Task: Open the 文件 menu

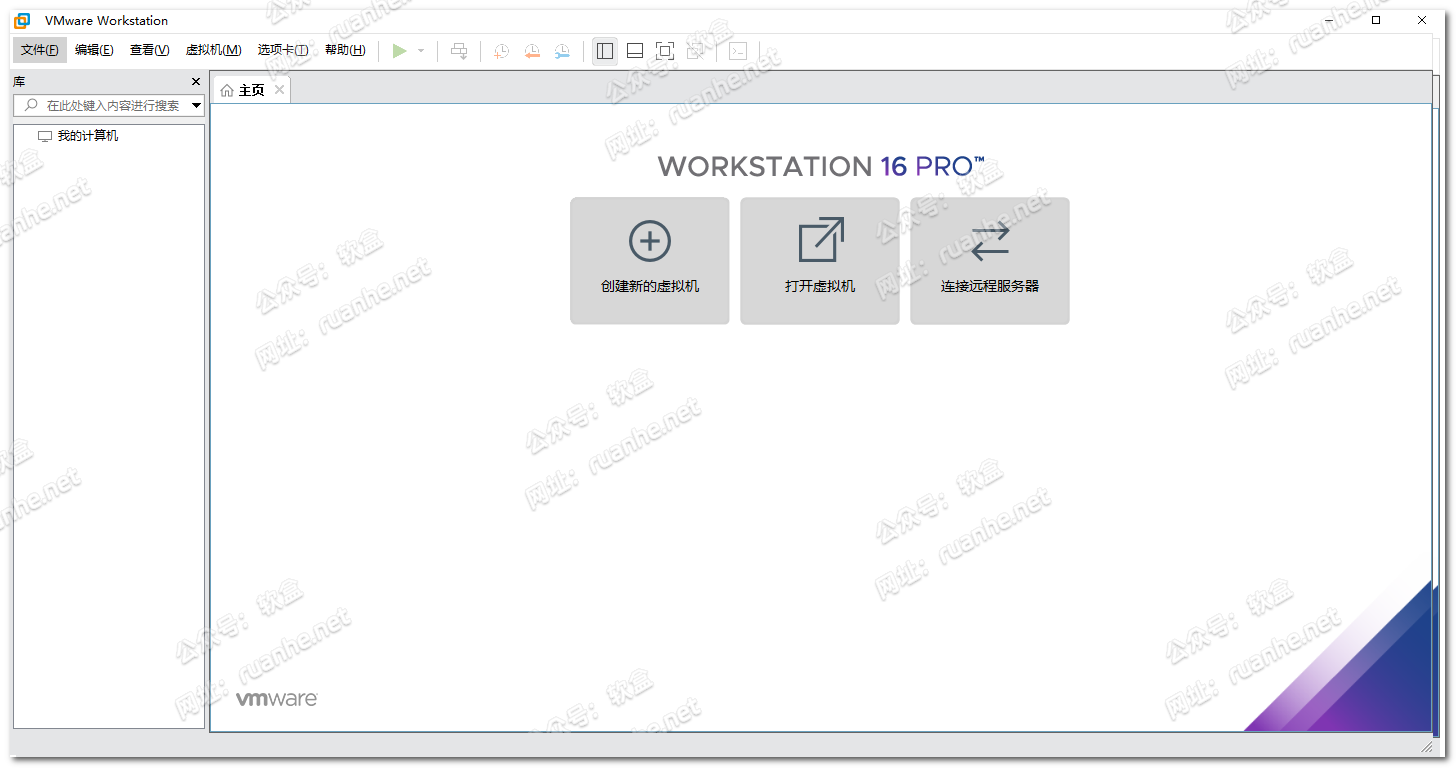Action: click(x=40, y=50)
